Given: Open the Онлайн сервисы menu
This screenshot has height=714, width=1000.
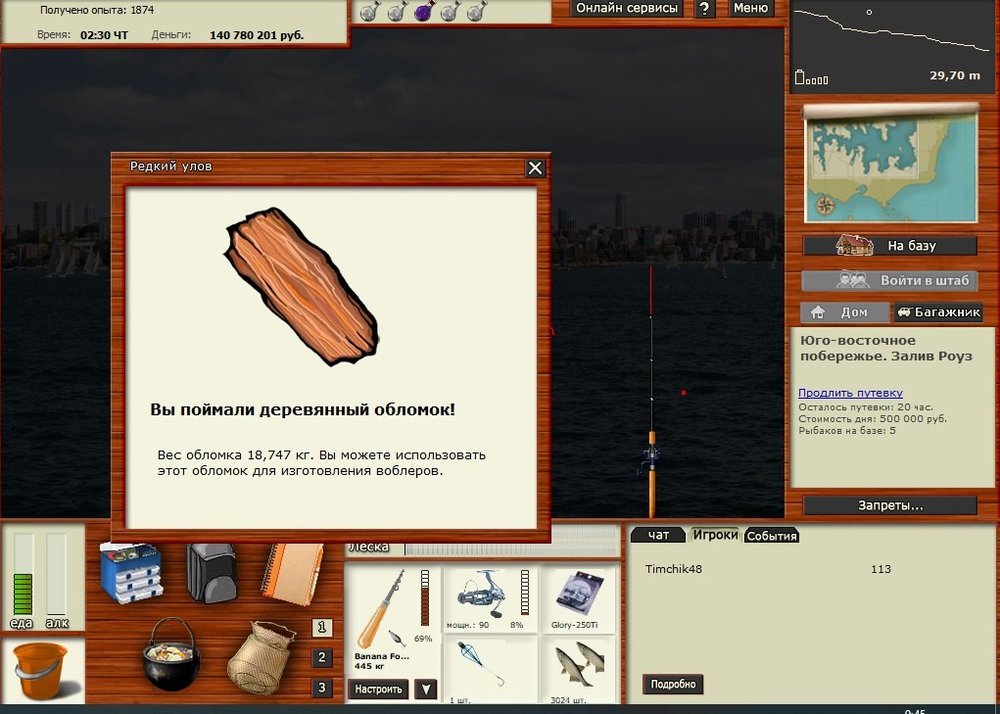Looking at the screenshot, I should coord(627,9).
